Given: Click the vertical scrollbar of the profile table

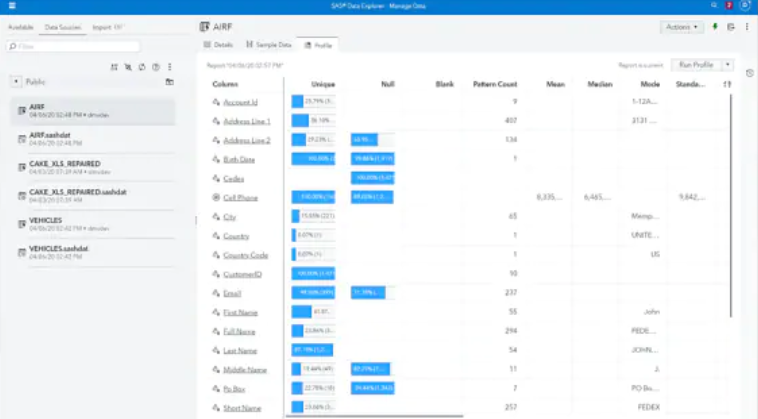Looking at the screenshot, I should click(x=731, y=206).
